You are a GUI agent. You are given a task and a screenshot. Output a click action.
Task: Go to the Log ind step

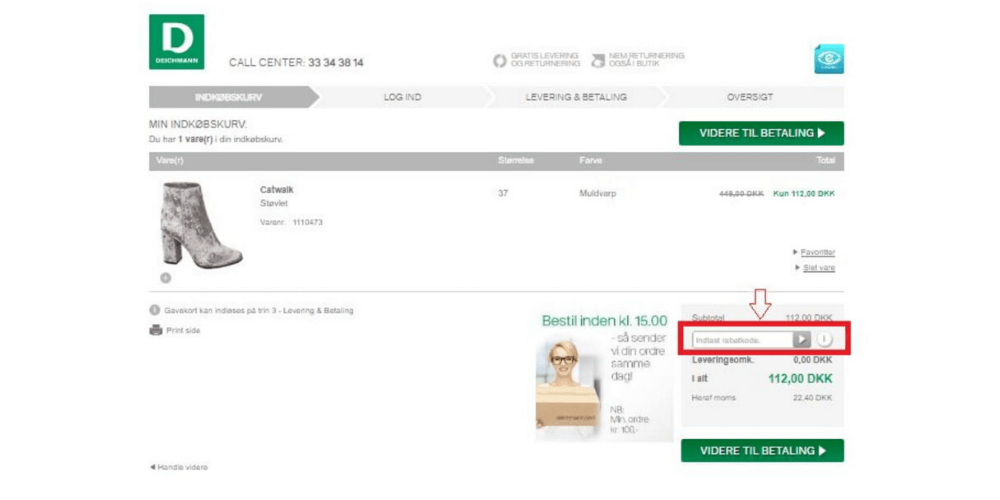click(x=401, y=97)
